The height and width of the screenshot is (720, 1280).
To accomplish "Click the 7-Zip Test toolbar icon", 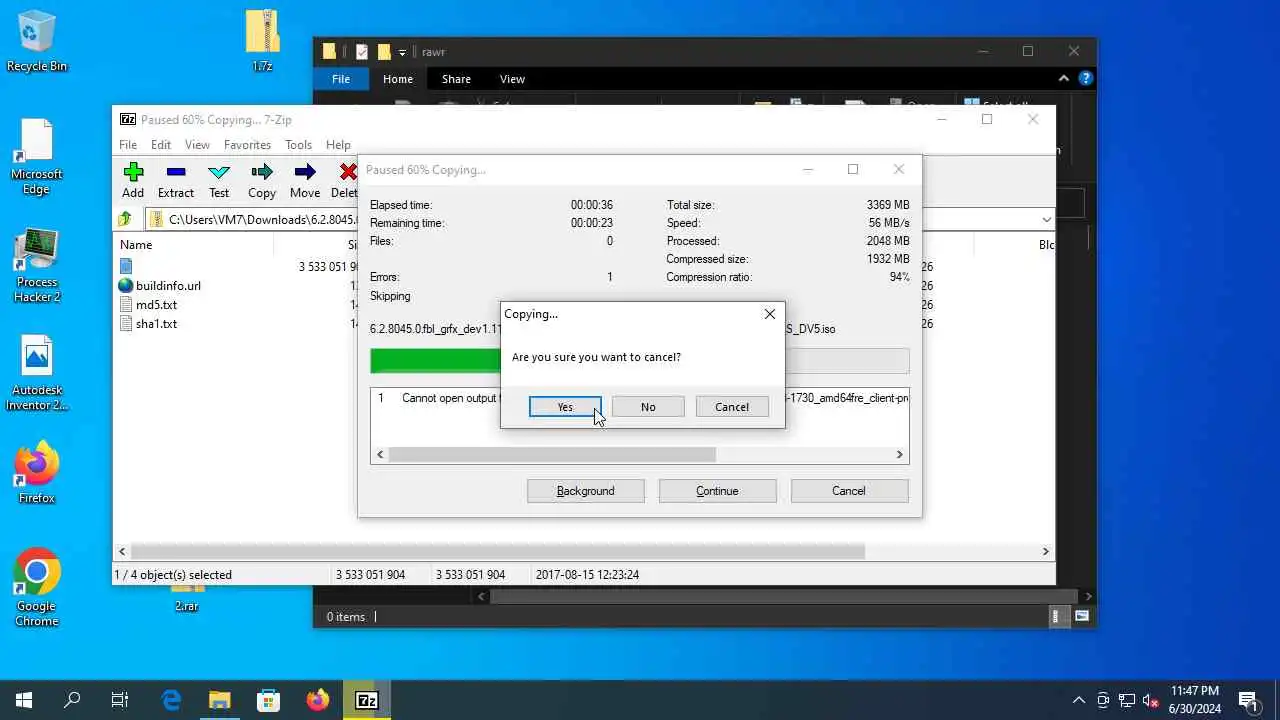I will [x=219, y=181].
